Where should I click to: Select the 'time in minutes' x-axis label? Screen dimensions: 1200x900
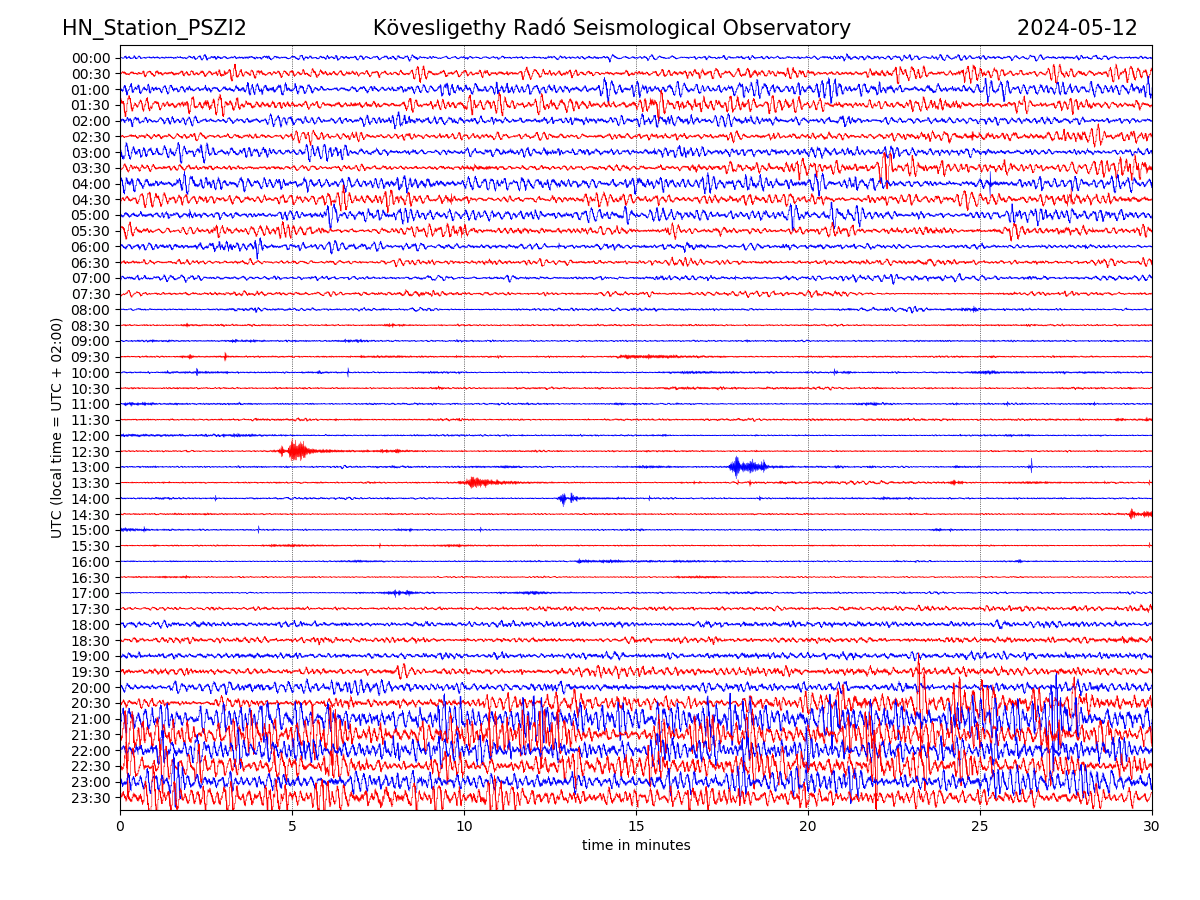(636, 845)
